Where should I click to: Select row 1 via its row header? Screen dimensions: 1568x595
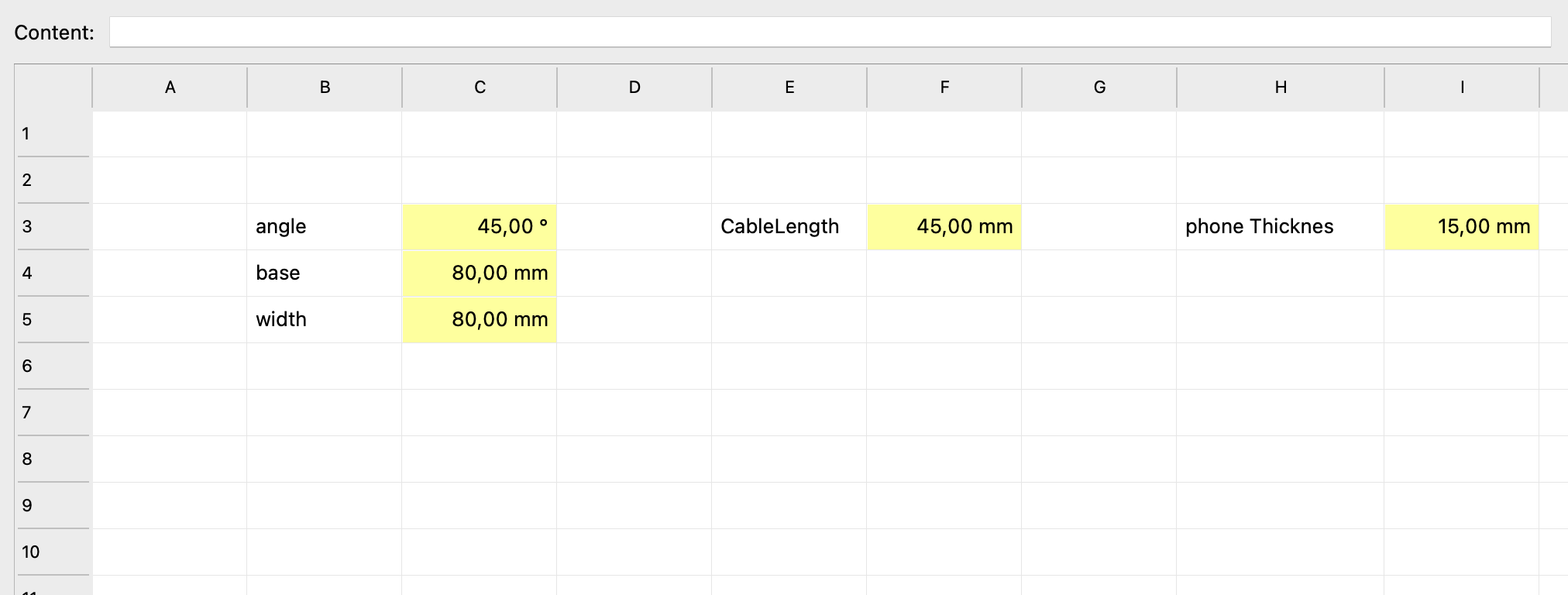(53, 133)
